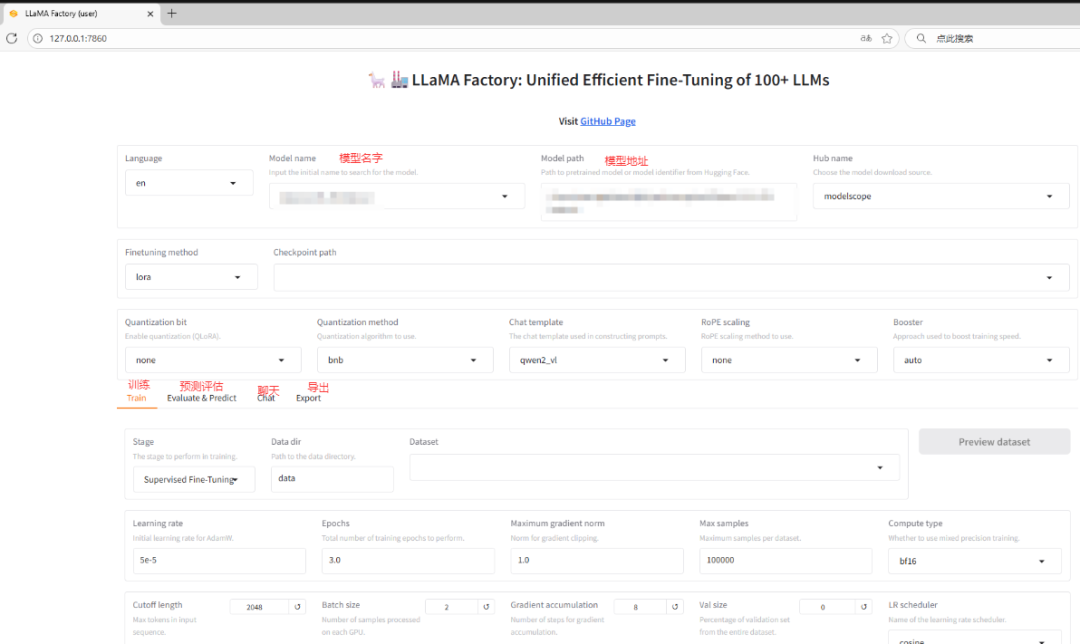This screenshot has height=644, width=1080.
Task: Open the Language dropdown
Action: [x=189, y=183]
